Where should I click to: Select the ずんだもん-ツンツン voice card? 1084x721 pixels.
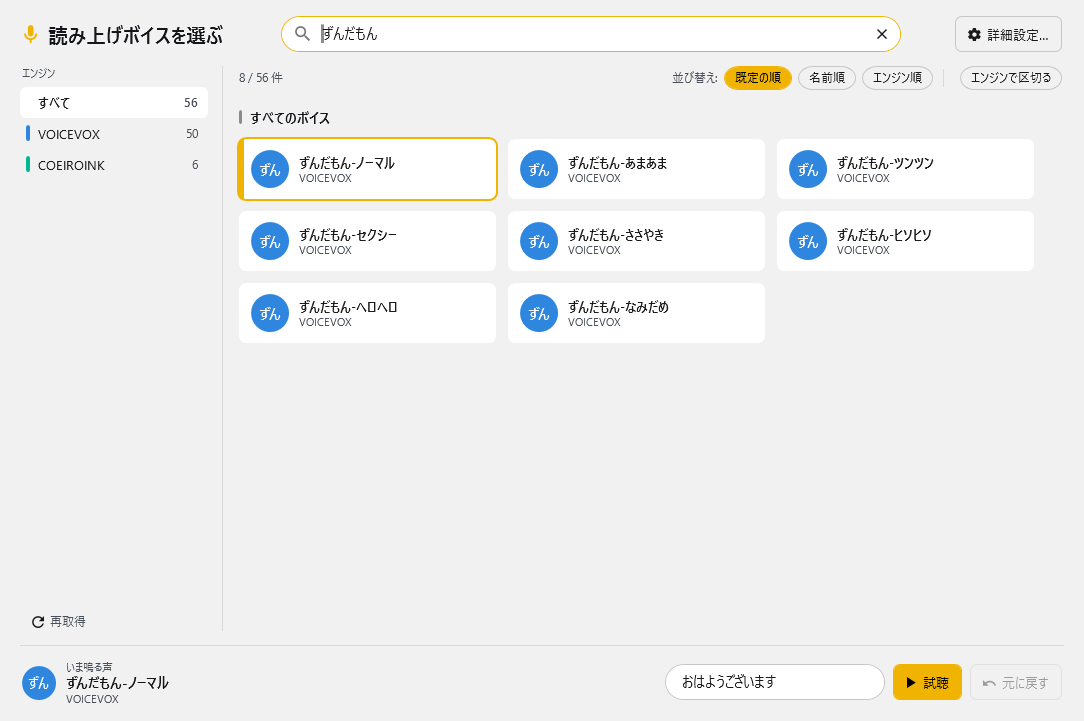[x=905, y=169]
